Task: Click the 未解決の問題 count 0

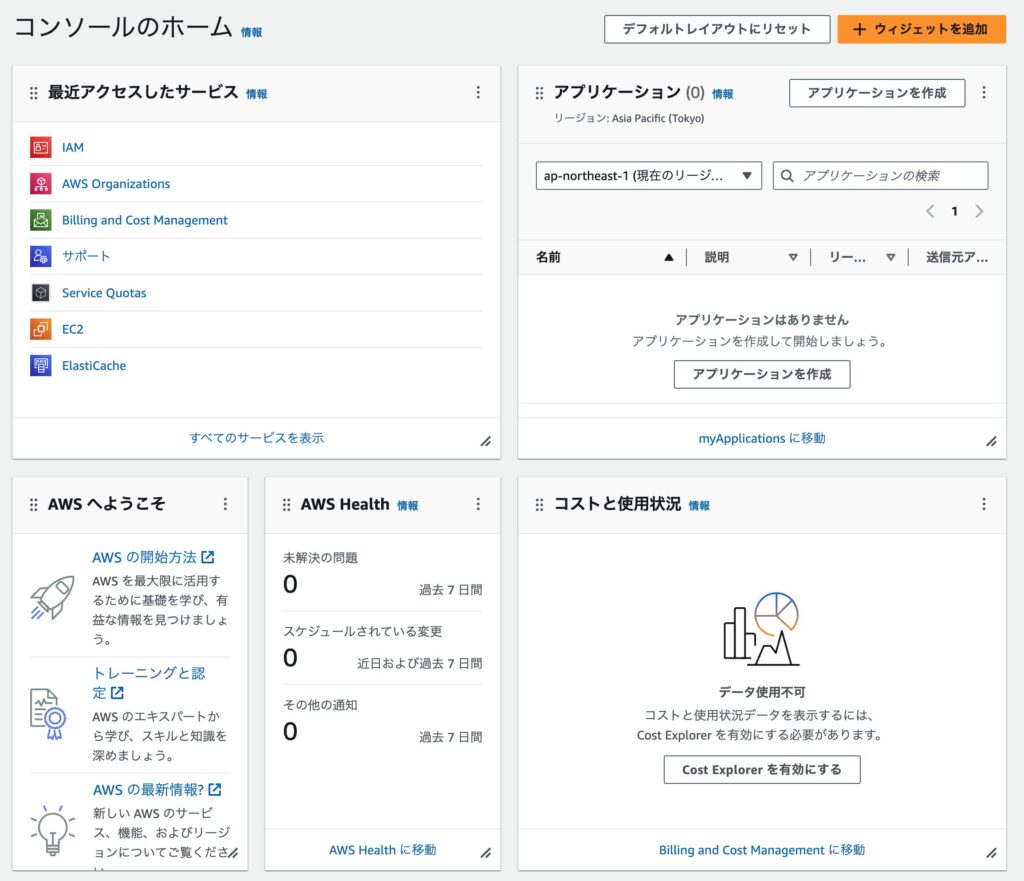Action: 290,584
